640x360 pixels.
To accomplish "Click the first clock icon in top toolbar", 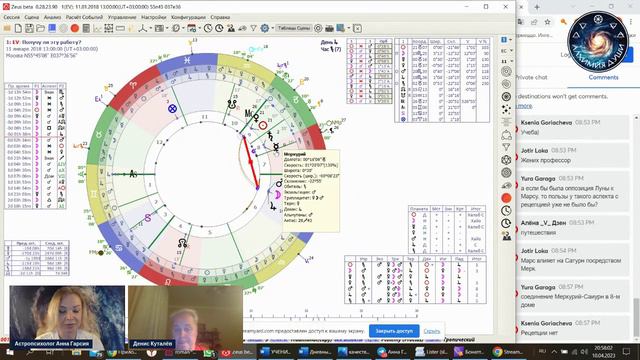I will [208, 28].
